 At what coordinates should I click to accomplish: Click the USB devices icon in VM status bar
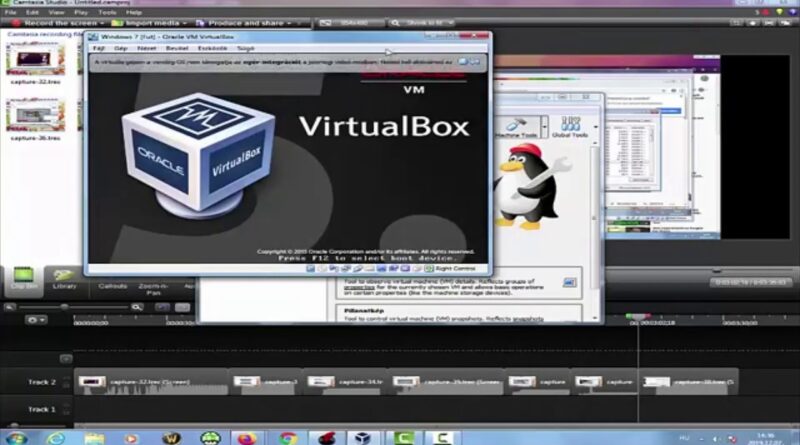(x=358, y=268)
